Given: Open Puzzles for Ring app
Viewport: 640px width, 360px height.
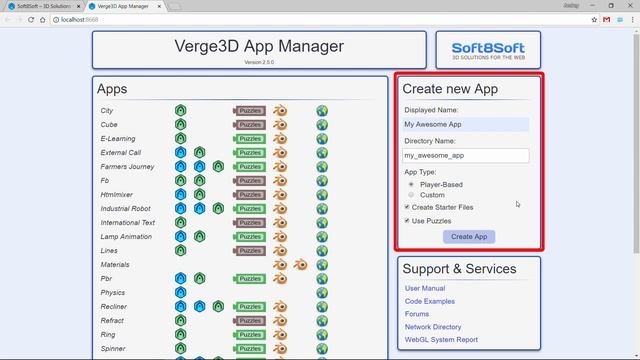Looking at the screenshot, I should (249, 335).
